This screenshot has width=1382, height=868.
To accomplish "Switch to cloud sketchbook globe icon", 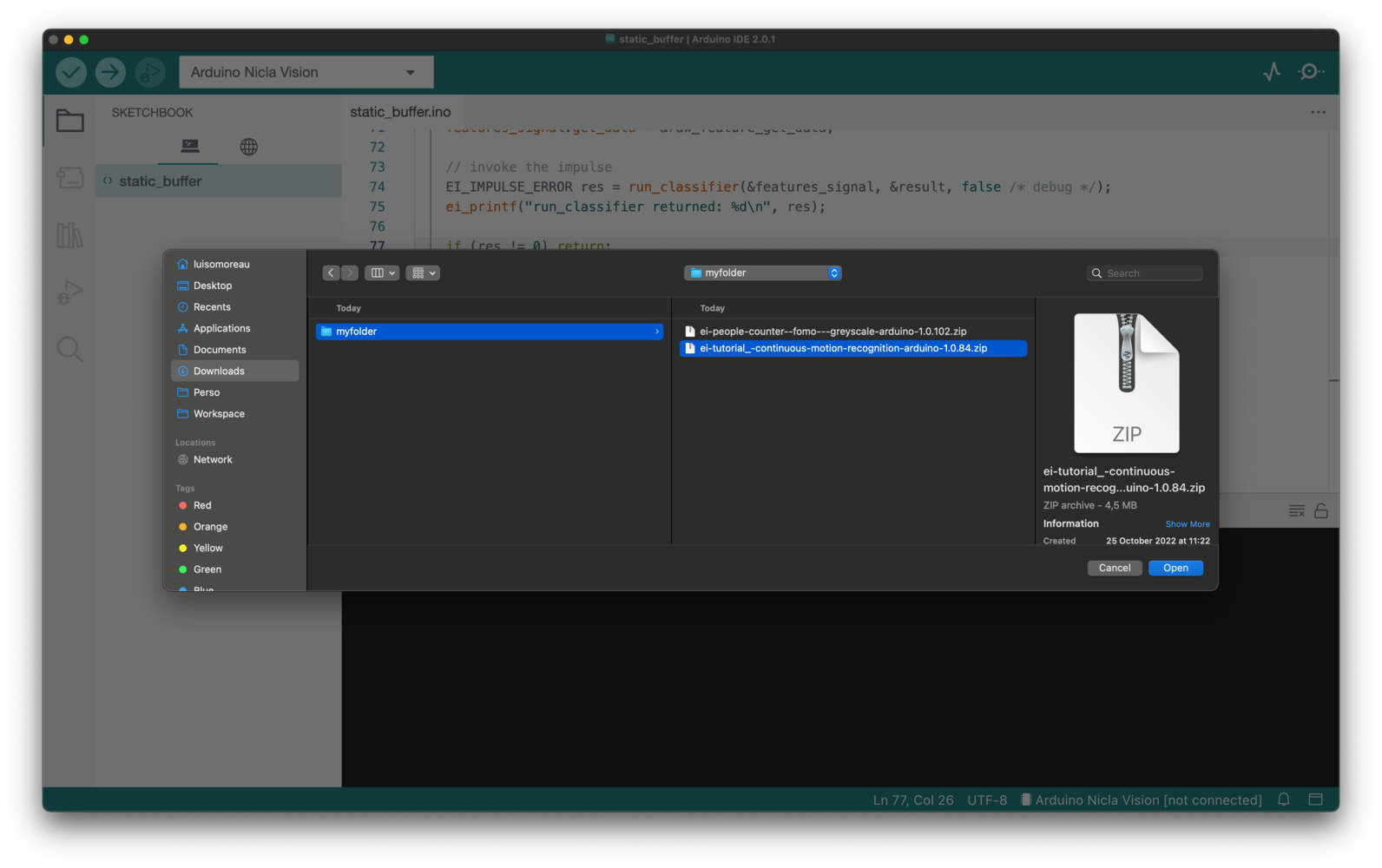I will click(249, 147).
